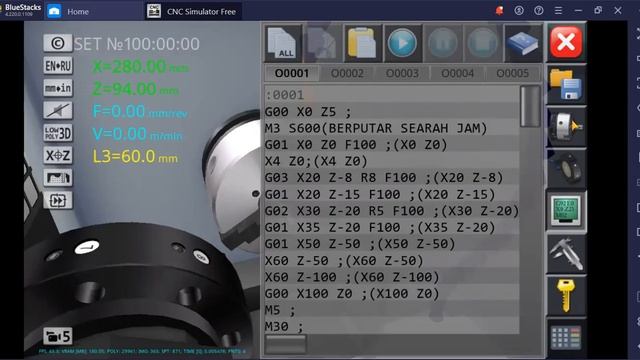The image size is (640, 360).
Task: Open program tab O0005
Action: [x=512, y=73]
